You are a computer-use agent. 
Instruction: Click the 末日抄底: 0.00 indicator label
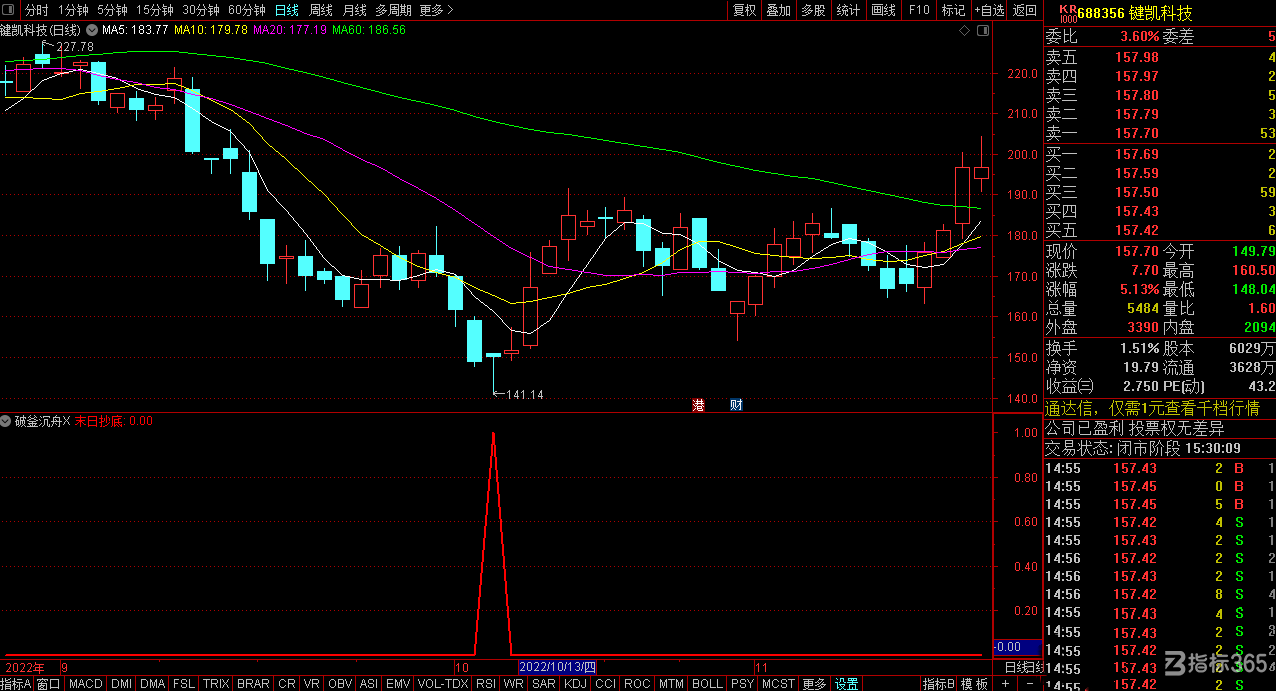[113, 421]
